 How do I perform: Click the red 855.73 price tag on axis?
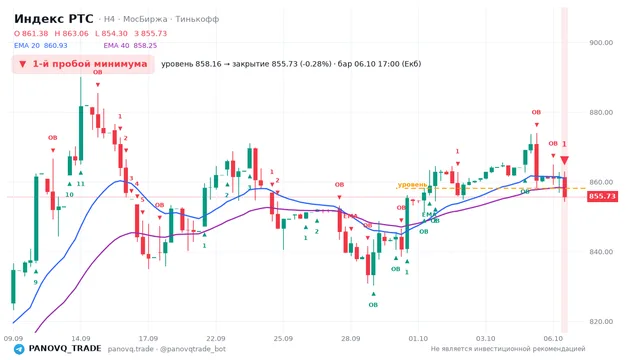[602, 196]
